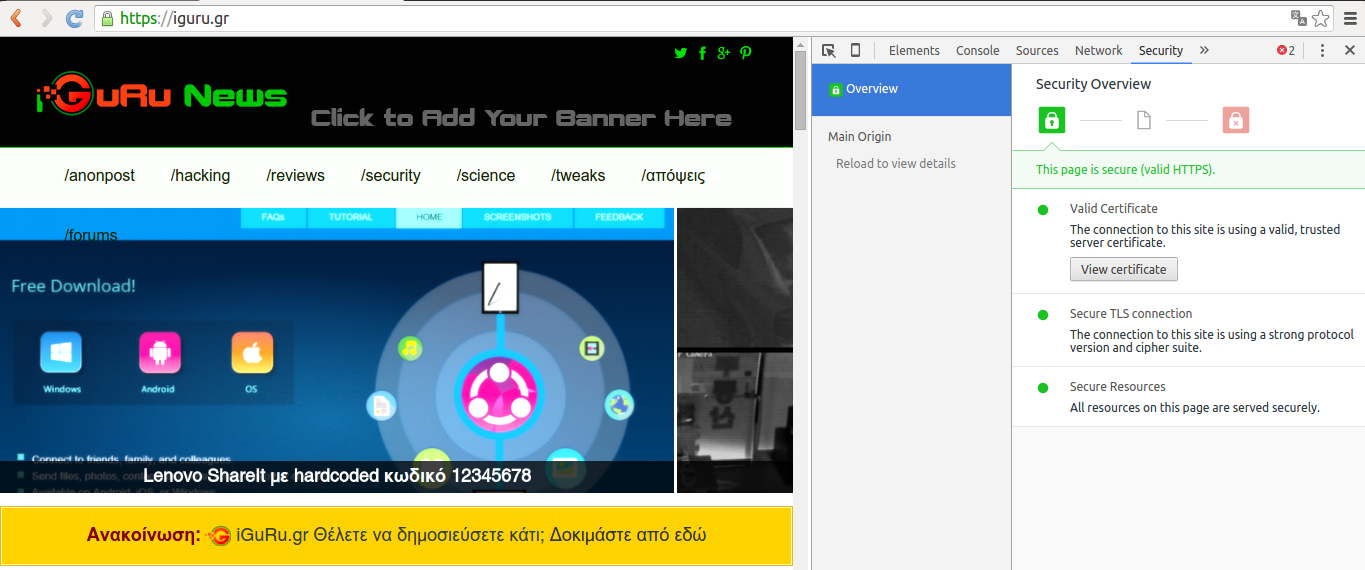Screen dimensions: 1365x570
Task: Open the Pinterest social icon
Action: [x=746, y=53]
